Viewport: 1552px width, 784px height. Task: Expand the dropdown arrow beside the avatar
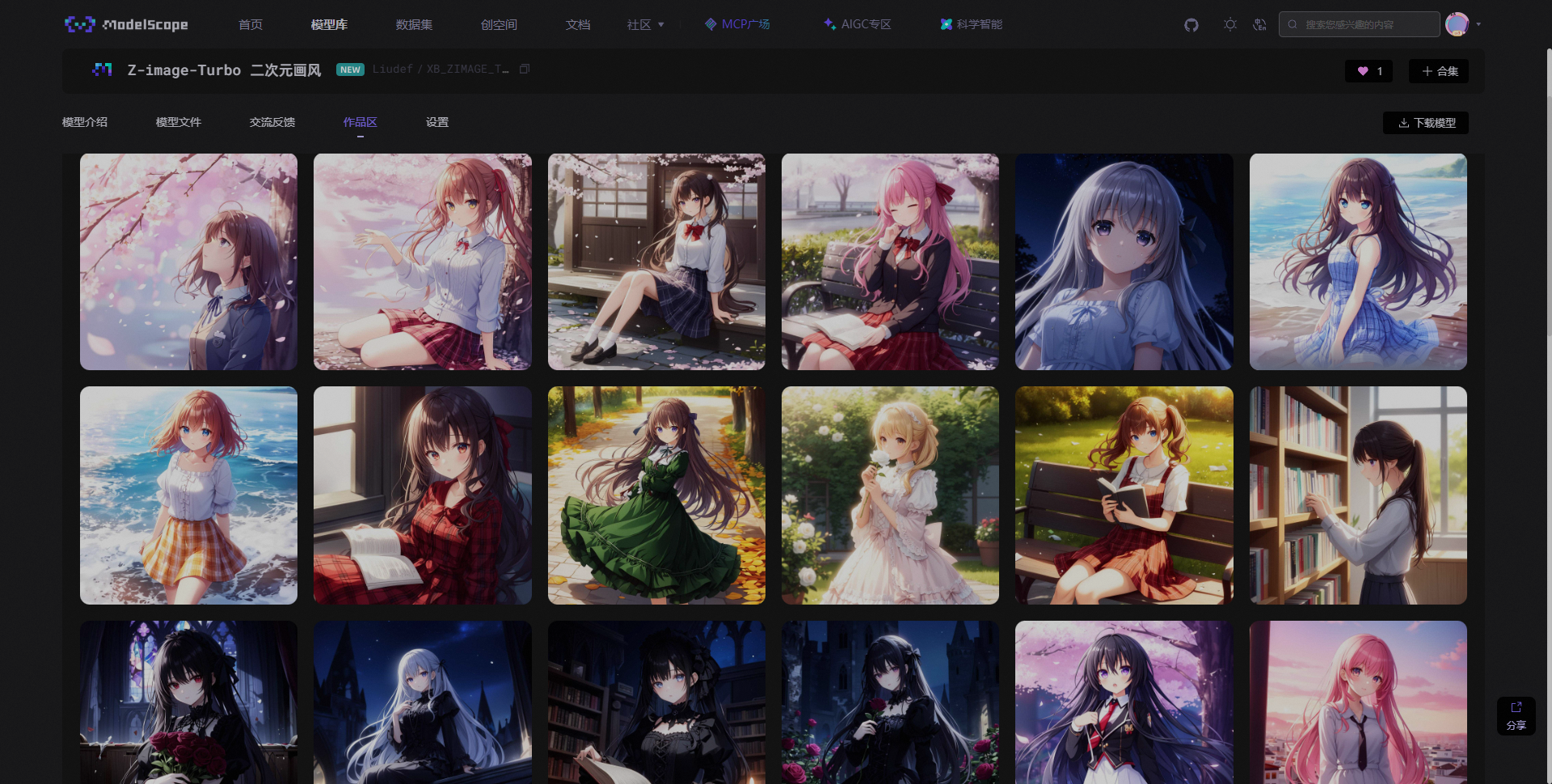(x=1478, y=24)
